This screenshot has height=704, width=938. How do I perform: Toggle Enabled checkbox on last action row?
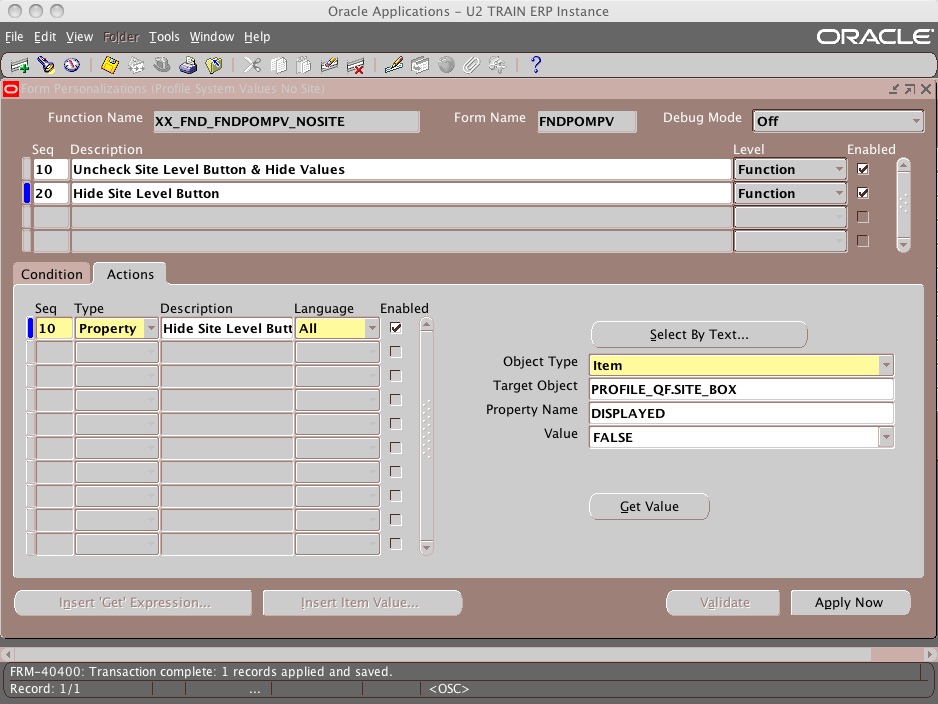click(x=395, y=544)
